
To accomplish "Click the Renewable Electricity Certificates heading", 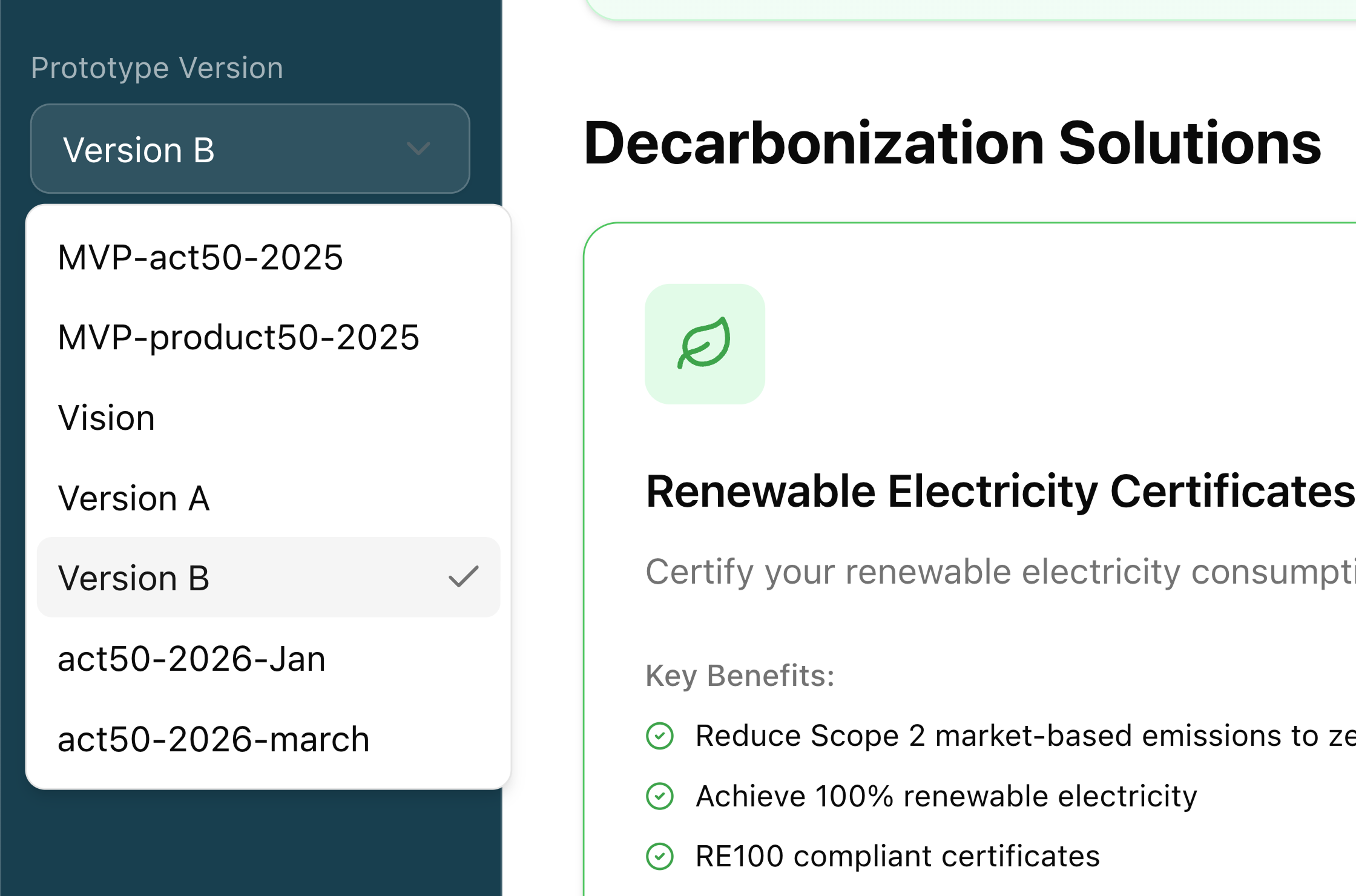I will (x=1001, y=492).
